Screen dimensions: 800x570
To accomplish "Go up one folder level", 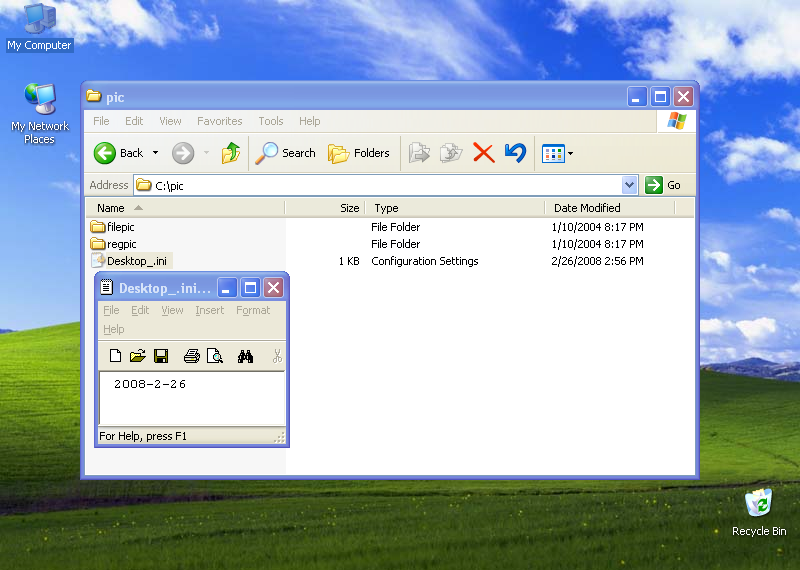I will [231, 153].
